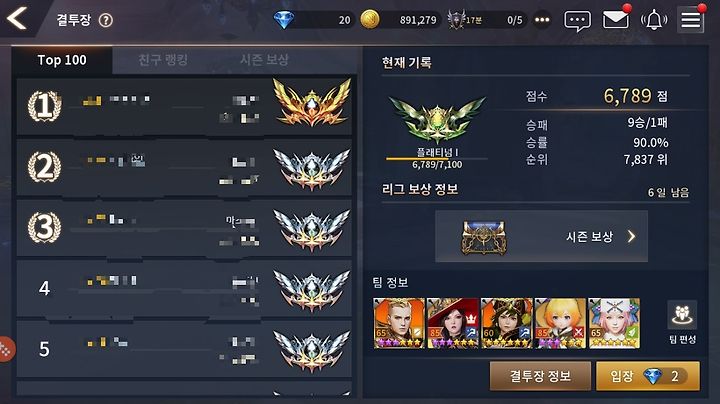Screen dimensions: 720x404
Task: Select the blonde male hero portrait
Action: 399,323
